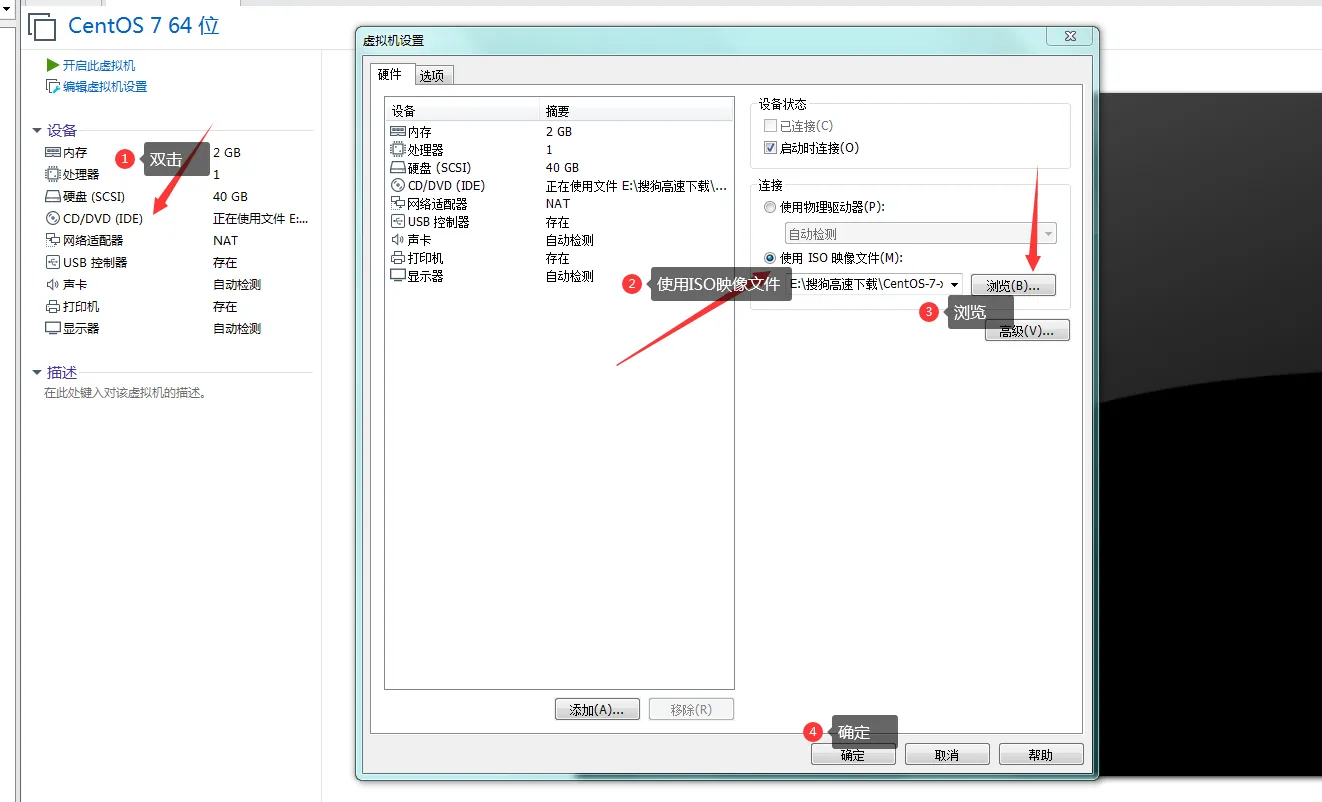1322x802 pixels.
Task: Click 显示器 icon in settings dialog list
Action: point(398,276)
